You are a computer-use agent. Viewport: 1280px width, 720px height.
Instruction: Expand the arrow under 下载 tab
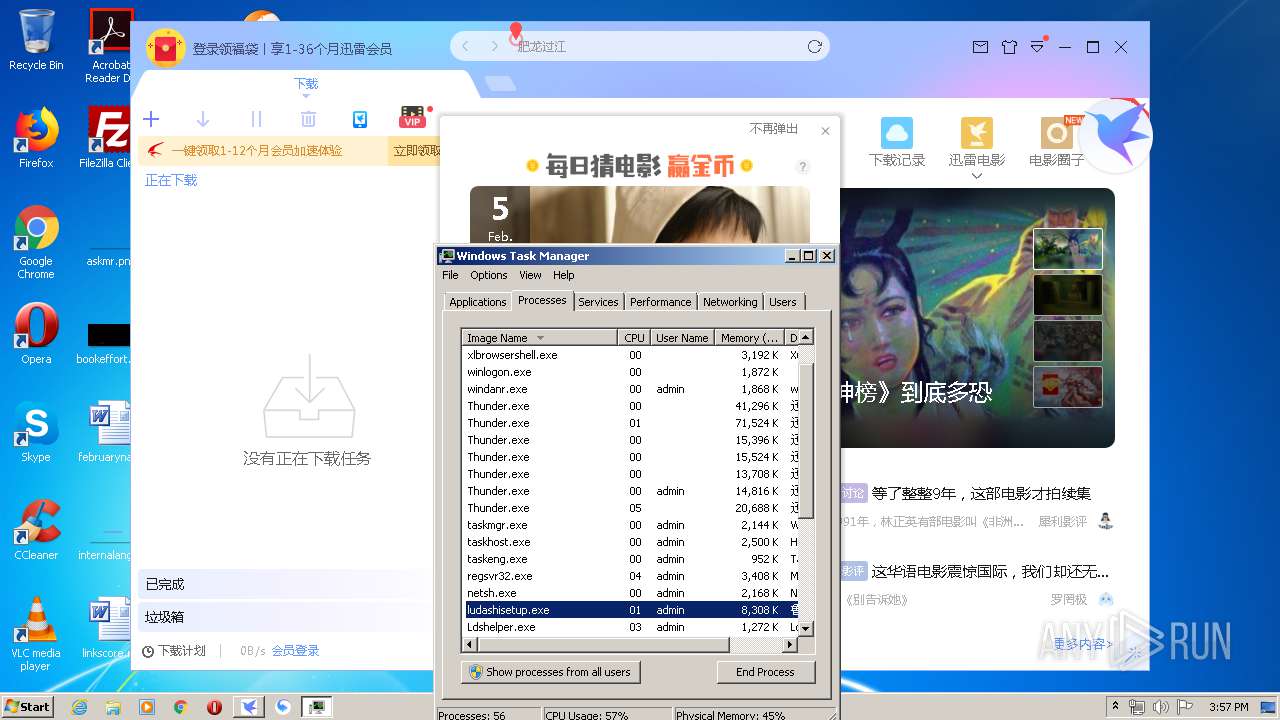click(x=306, y=97)
